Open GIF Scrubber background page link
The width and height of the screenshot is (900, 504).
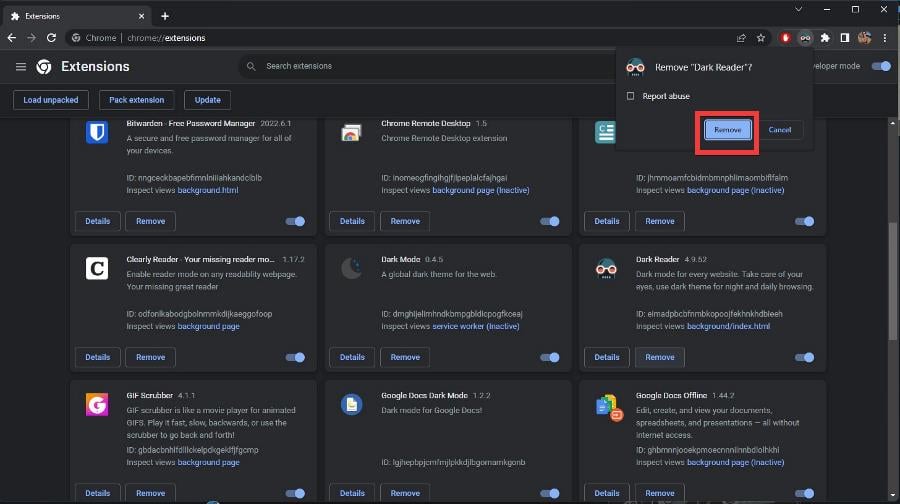[x=208, y=462]
